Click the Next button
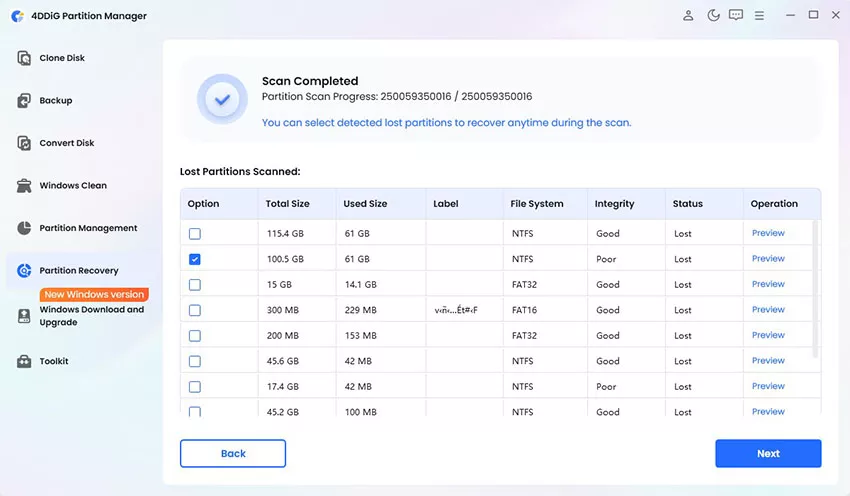 pyautogui.click(x=768, y=454)
